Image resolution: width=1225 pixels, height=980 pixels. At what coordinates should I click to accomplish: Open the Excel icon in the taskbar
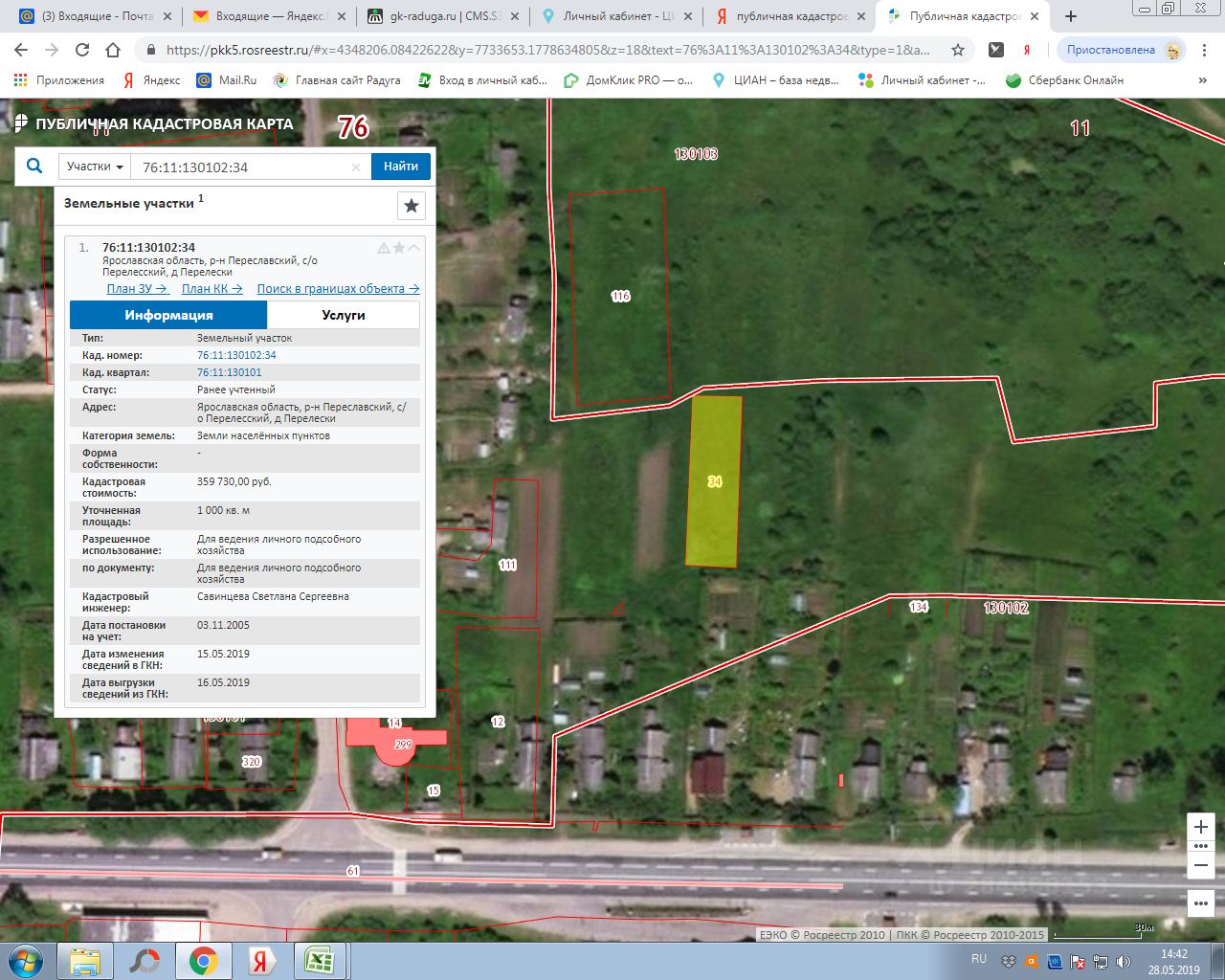click(x=319, y=960)
